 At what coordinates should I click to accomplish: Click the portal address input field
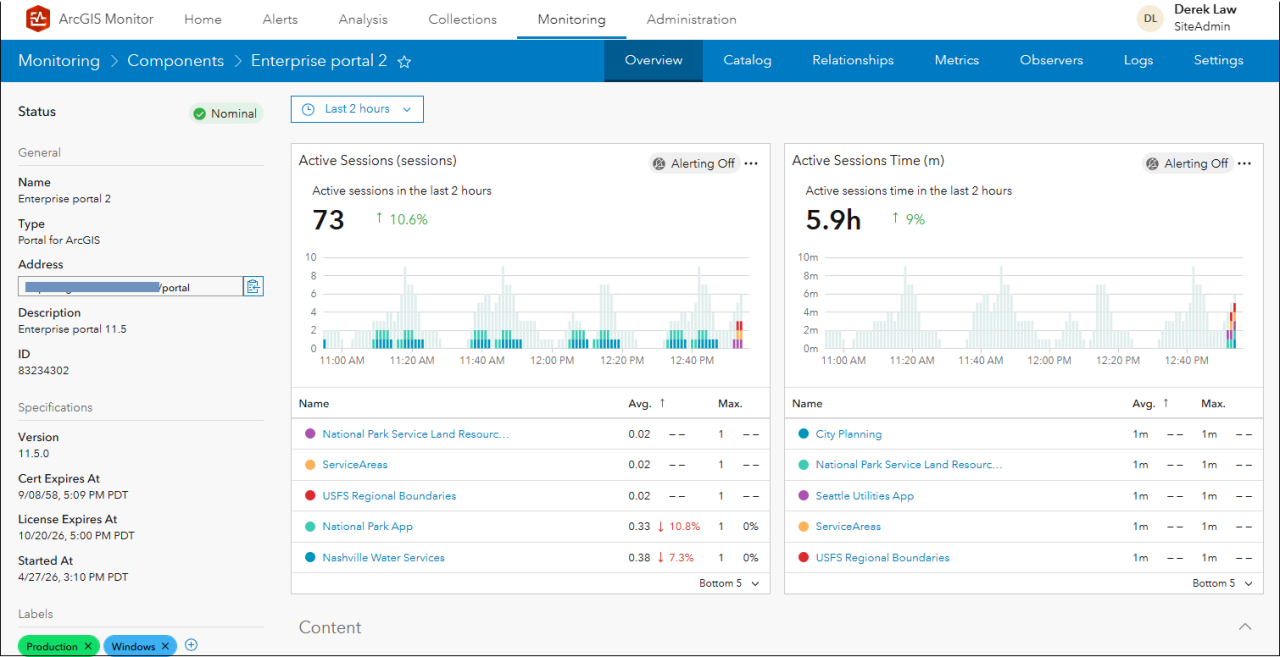pos(131,286)
